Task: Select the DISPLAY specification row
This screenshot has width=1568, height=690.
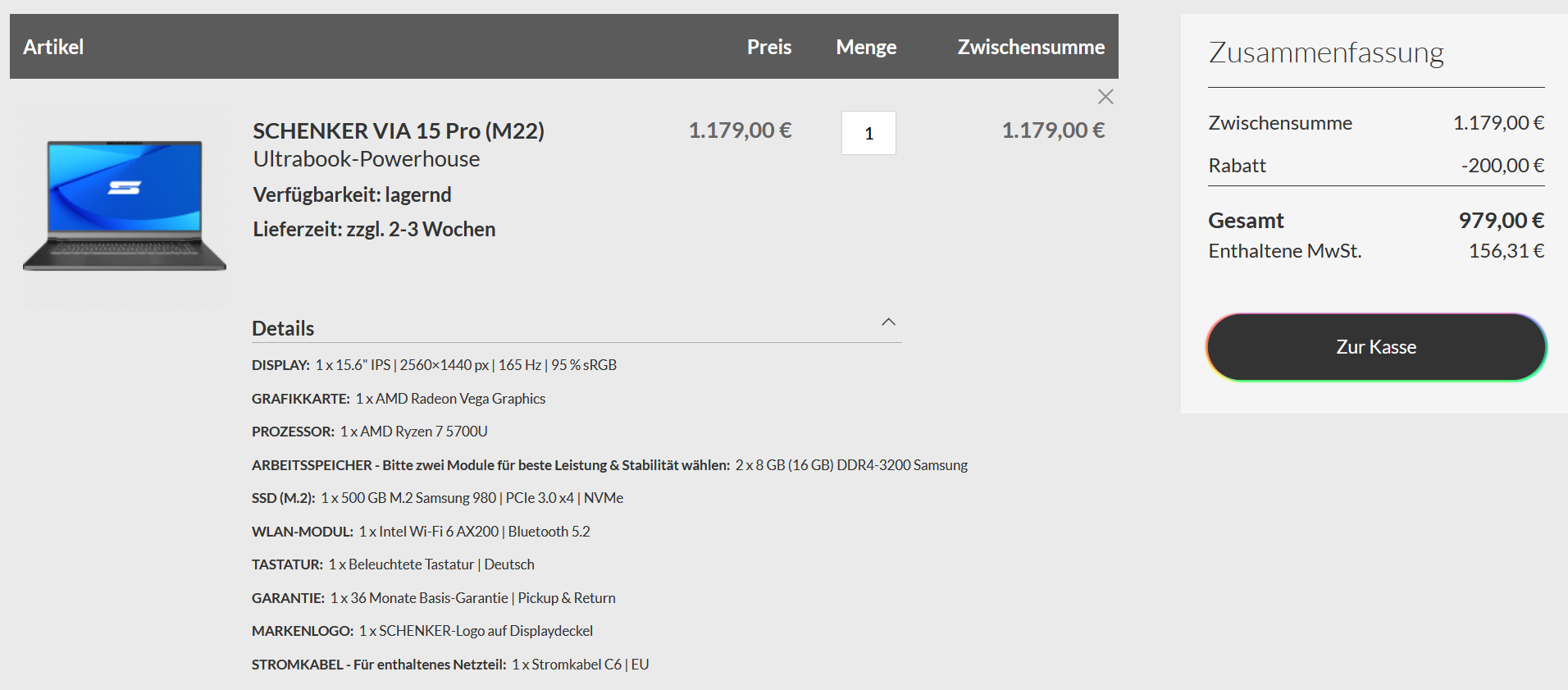Action: [433, 364]
